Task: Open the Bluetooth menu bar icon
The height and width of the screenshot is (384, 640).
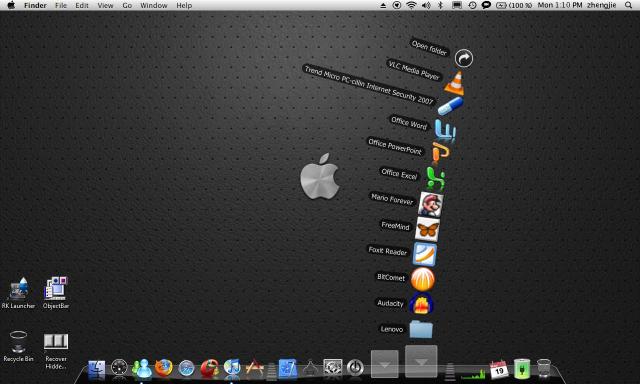Action: [x=440, y=5]
